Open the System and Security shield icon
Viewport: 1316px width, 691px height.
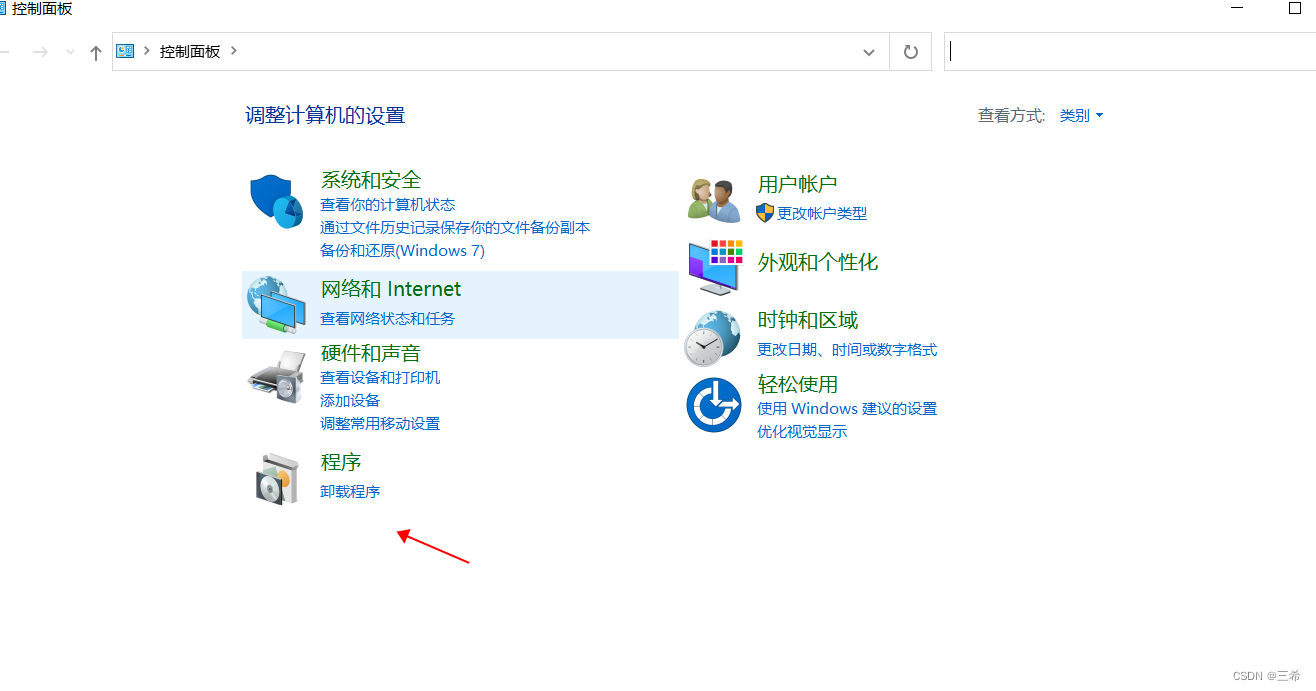pyautogui.click(x=276, y=201)
